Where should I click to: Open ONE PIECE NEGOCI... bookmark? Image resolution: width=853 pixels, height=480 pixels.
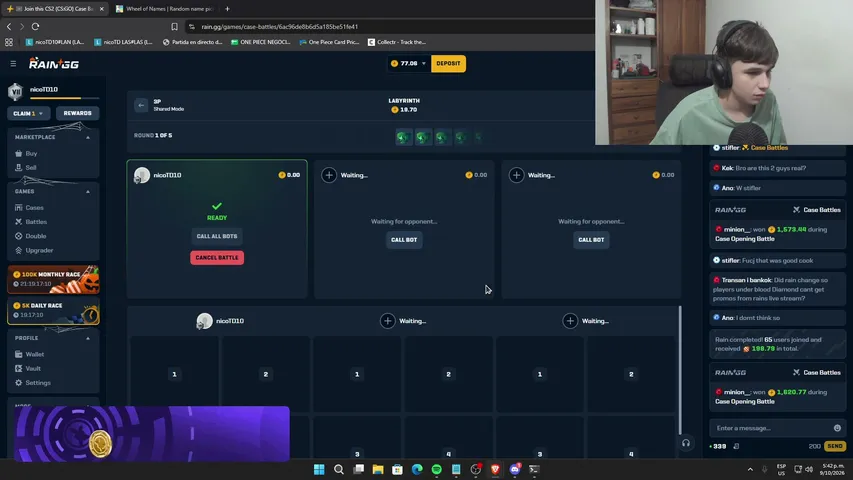[x=261, y=42]
